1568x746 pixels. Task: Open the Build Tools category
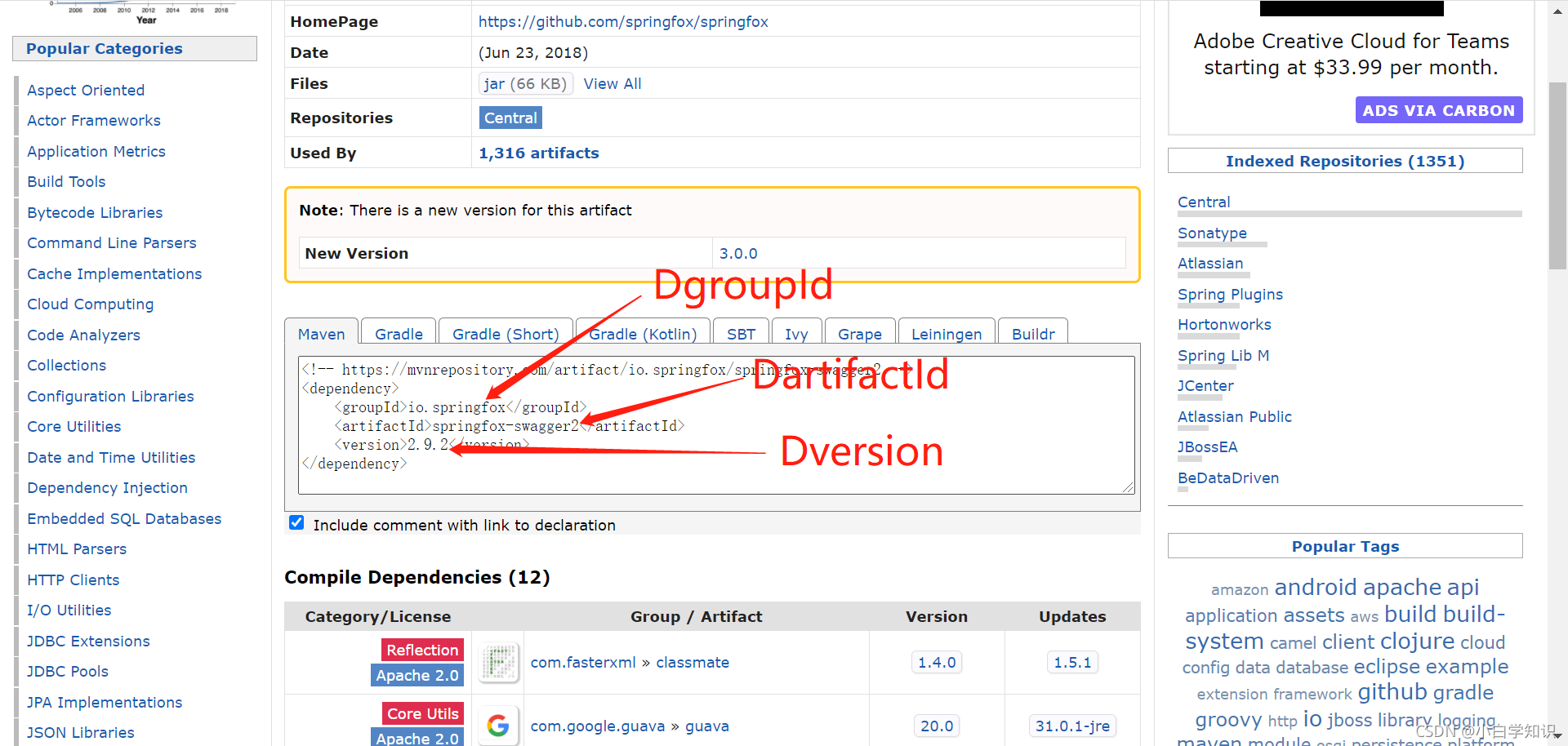point(66,182)
